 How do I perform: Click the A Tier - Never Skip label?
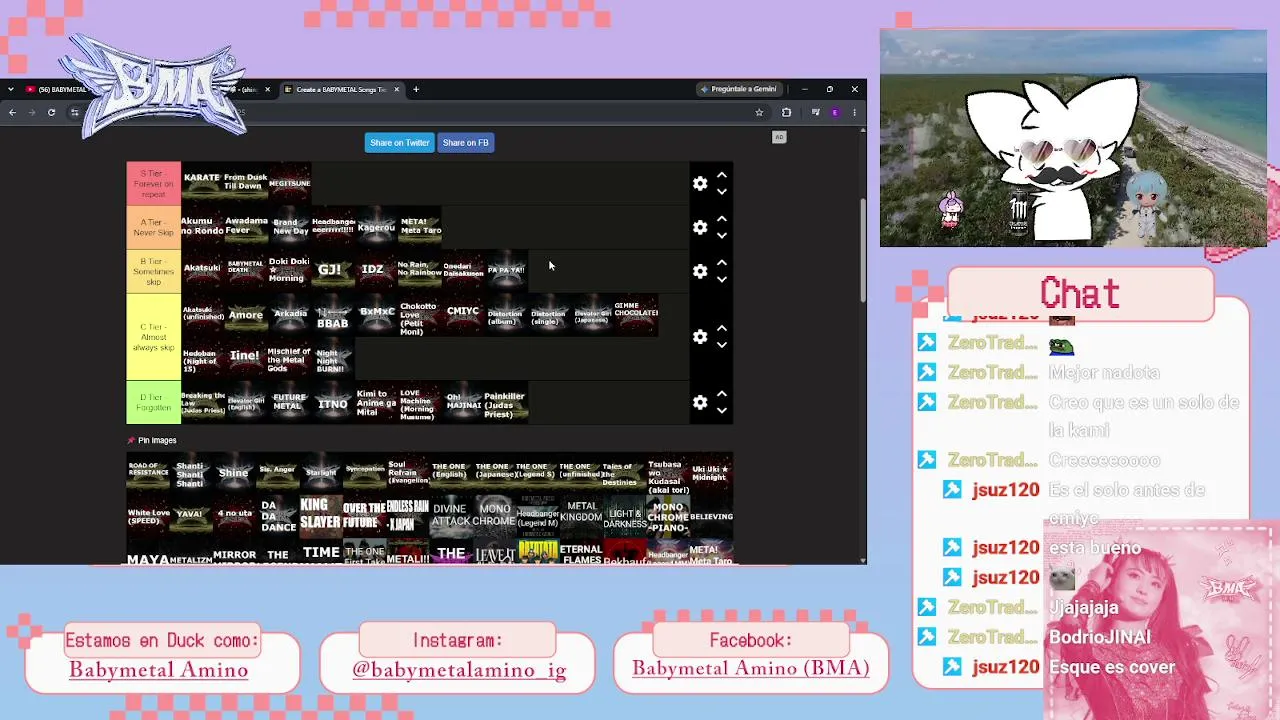pos(153,227)
